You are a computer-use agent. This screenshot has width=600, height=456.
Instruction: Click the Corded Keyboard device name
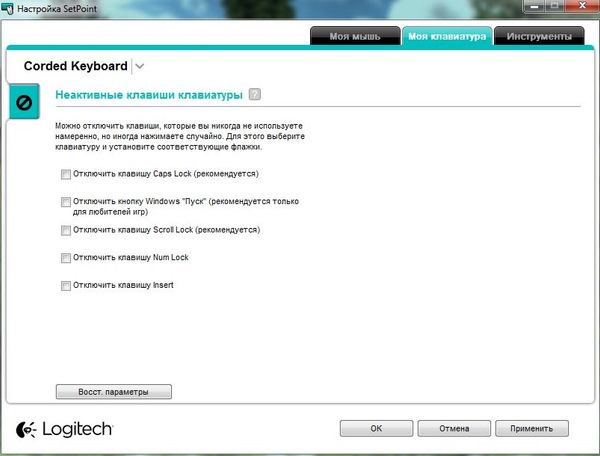point(75,66)
